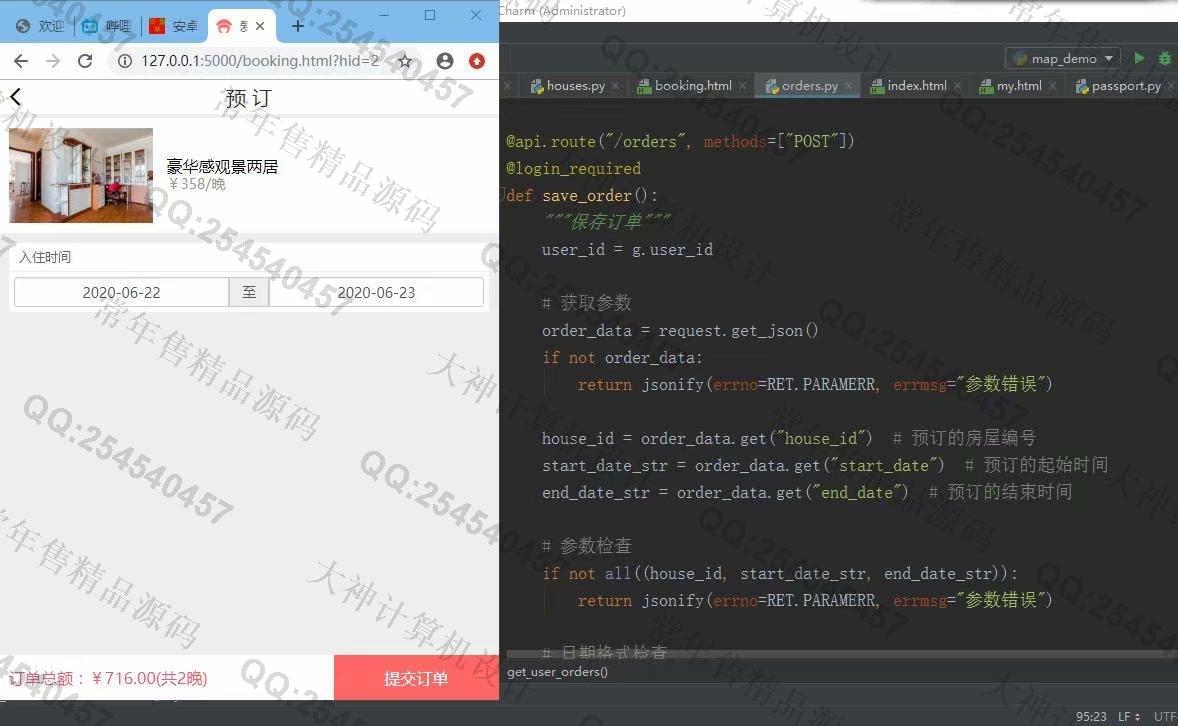The height and width of the screenshot is (726, 1178).
Task: Start debugging with the bug icon
Action: (x=1164, y=59)
